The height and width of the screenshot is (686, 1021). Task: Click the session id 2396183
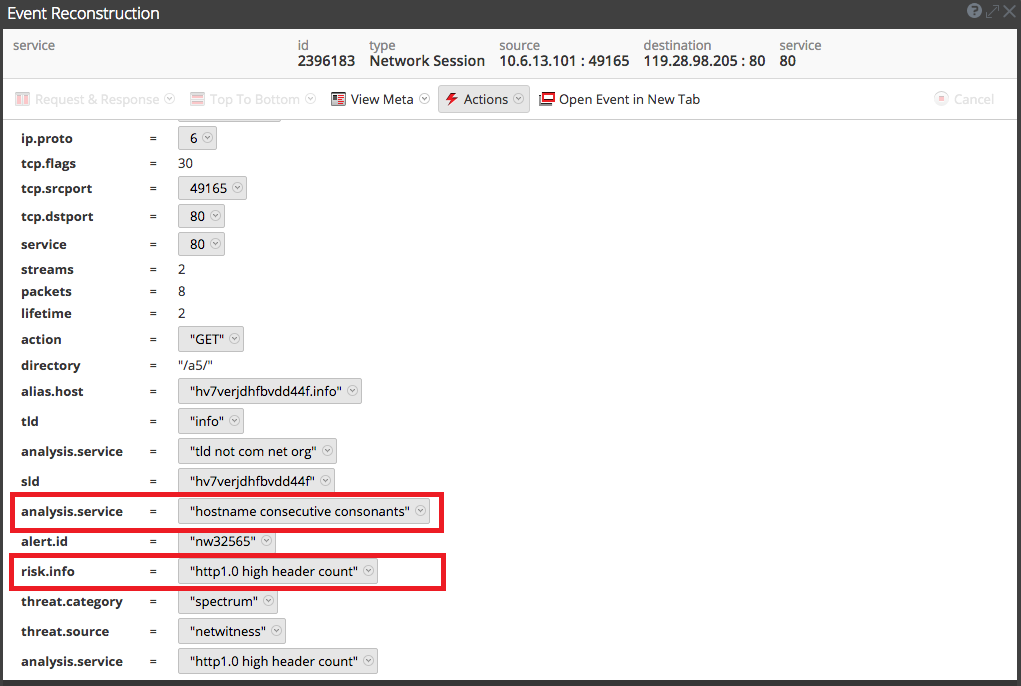(x=326, y=61)
